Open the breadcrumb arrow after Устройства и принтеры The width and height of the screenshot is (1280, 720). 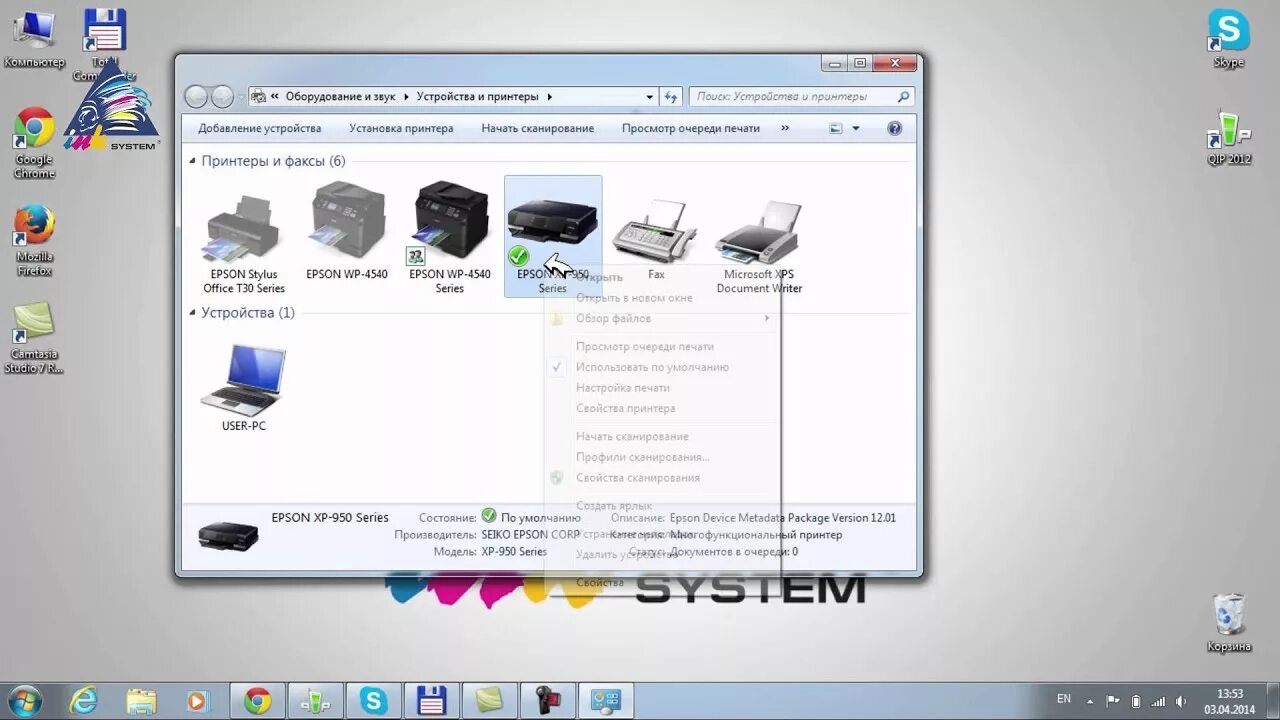tap(550, 97)
